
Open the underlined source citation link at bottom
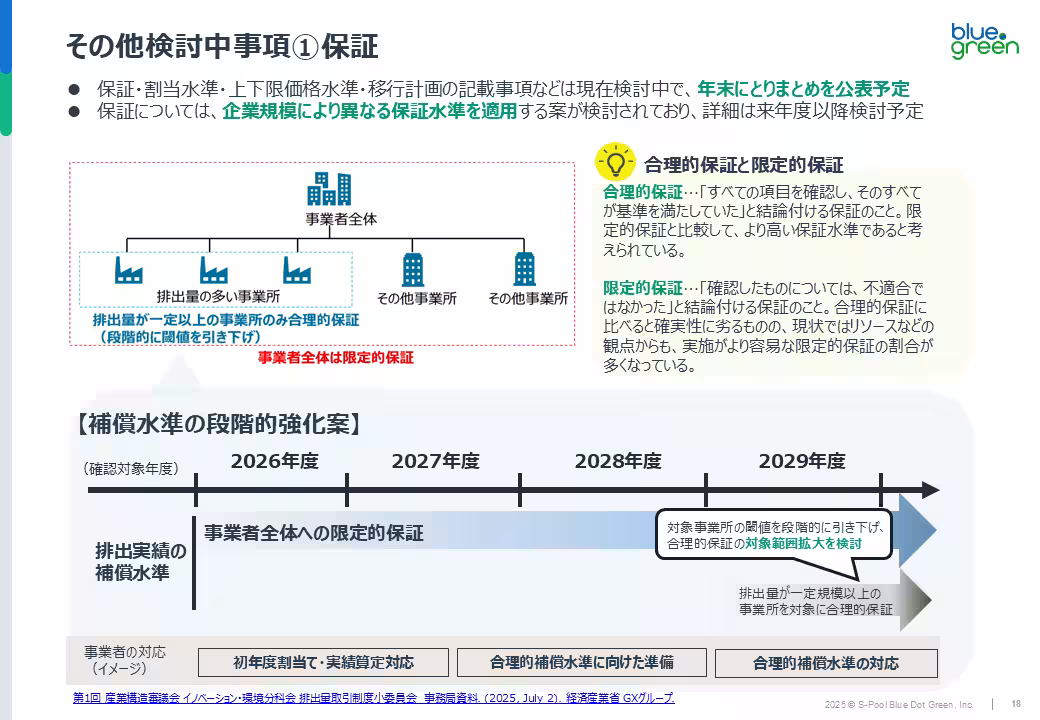pyautogui.click(x=373, y=698)
